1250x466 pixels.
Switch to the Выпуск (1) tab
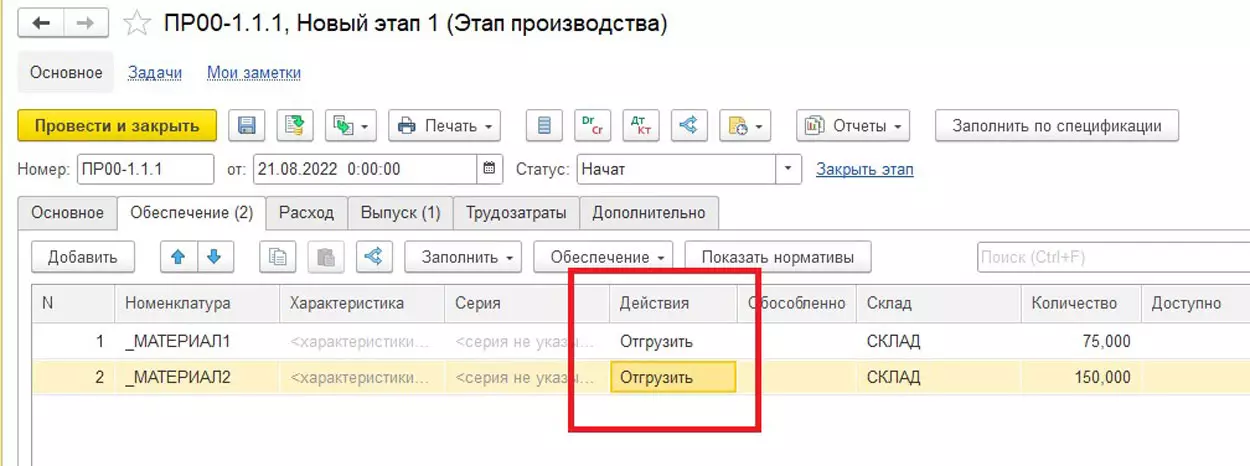click(x=400, y=212)
